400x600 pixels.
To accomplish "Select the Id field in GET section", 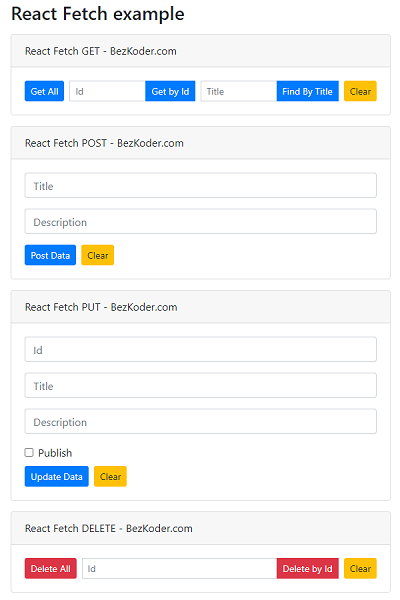I will (107, 91).
